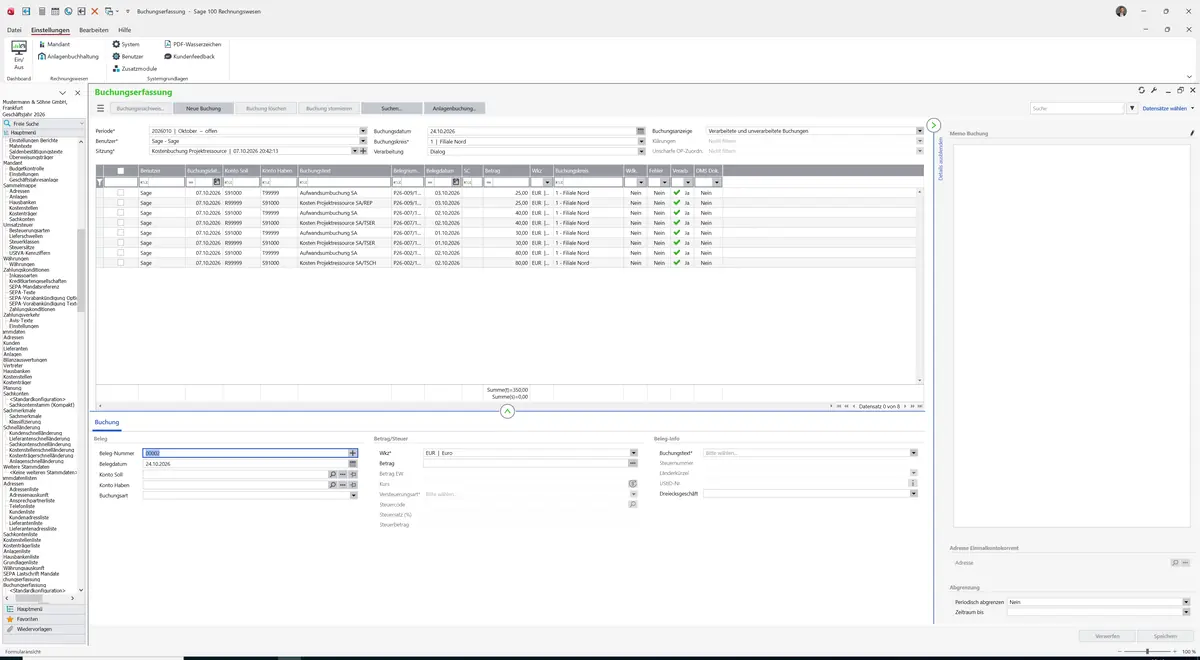The width and height of the screenshot is (1200, 660).
Task: Click the refresh icon in Buchungserfassung header
Action: coord(1141,90)
